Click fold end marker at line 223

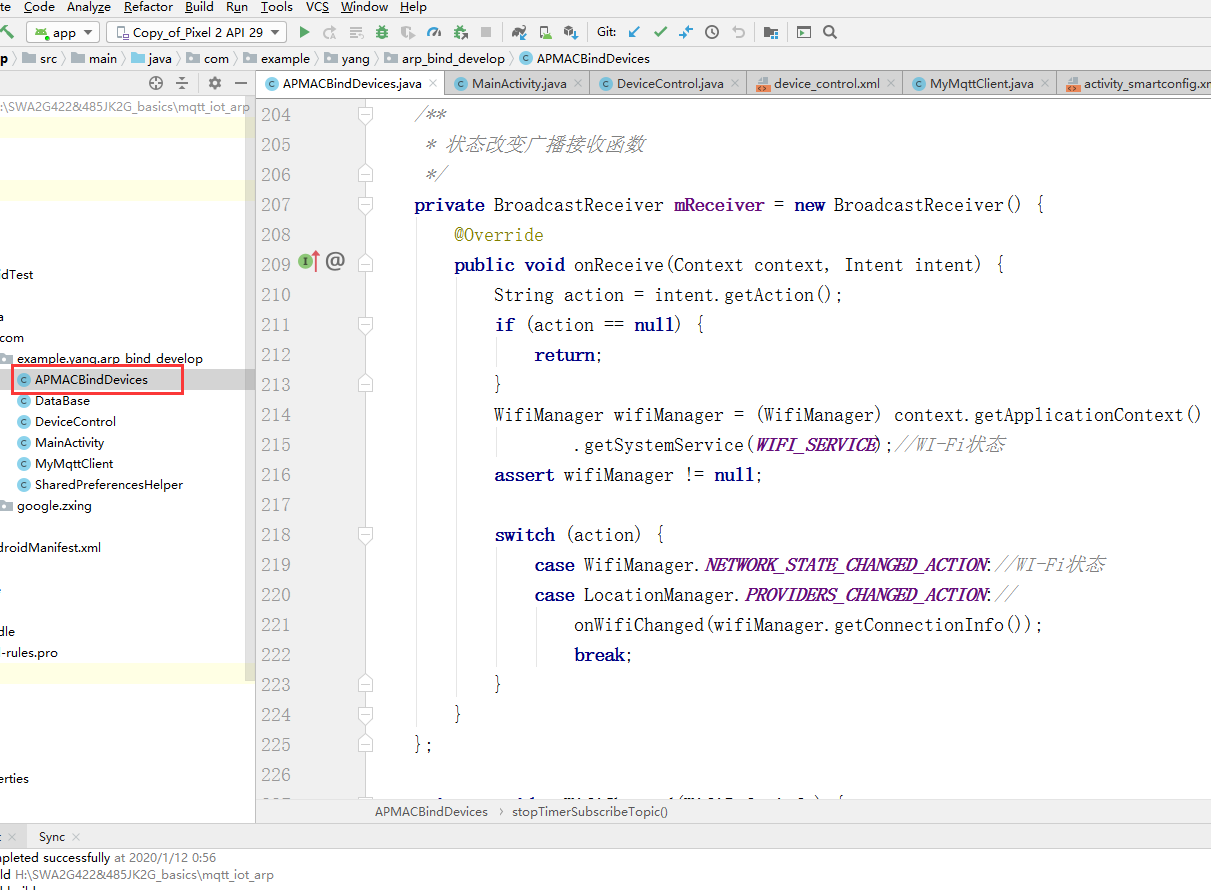click(365, 684)
